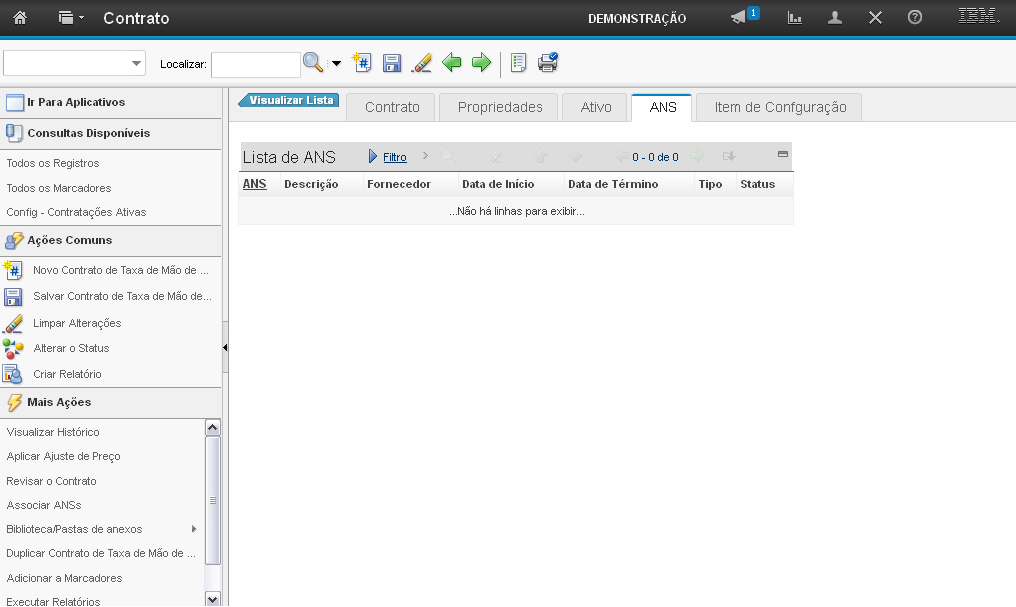Go to the next record with green right arrow
Viewport: 1016px width, 607px height.
[481, 63]
